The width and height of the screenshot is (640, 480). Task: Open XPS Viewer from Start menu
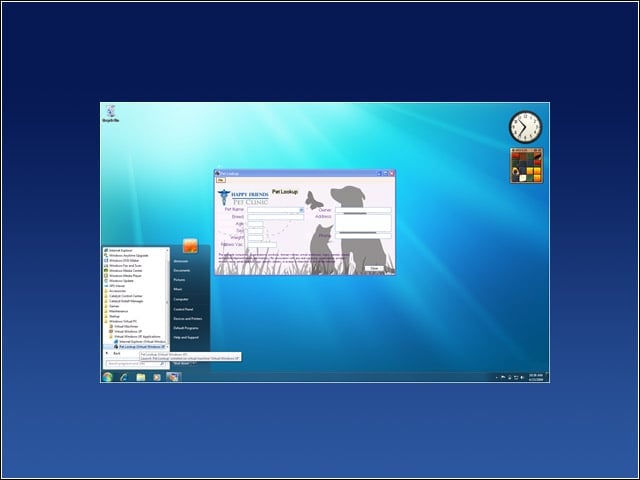tap(115, 286)
